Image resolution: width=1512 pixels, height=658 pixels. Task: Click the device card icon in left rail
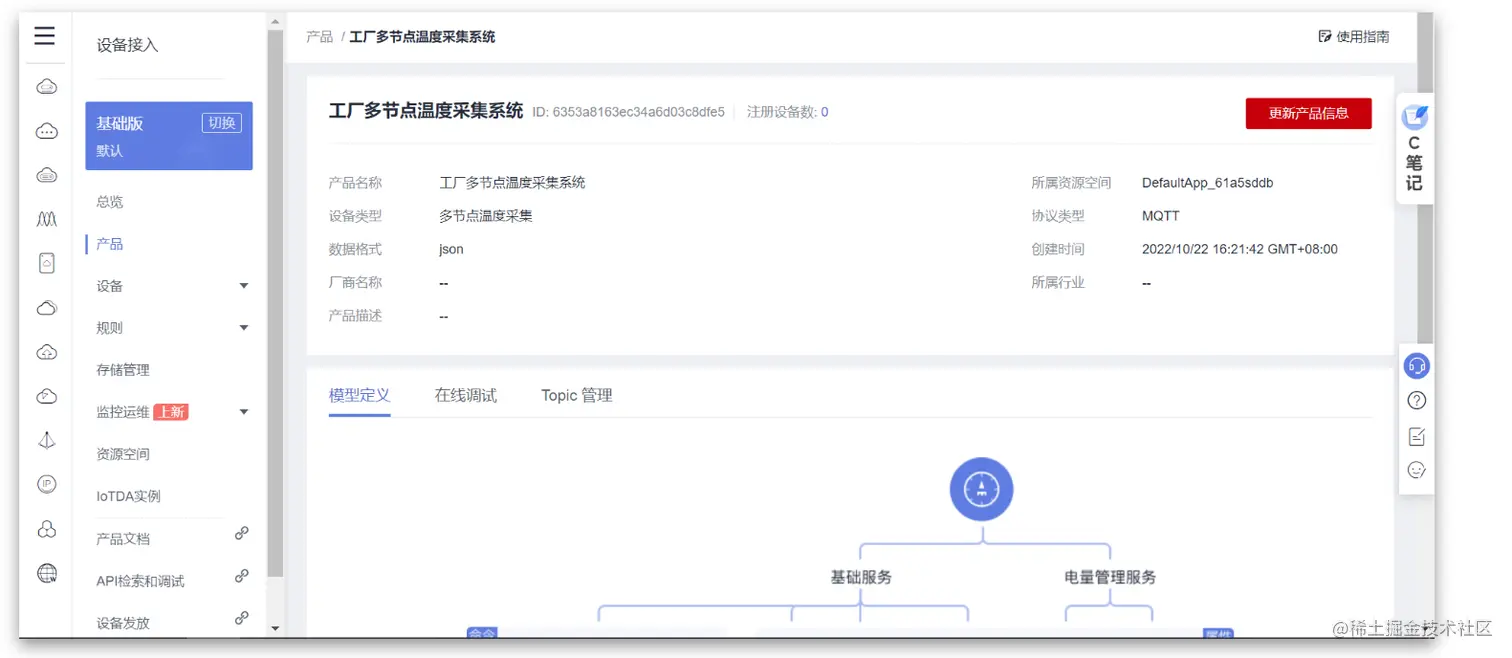(46, 263)
